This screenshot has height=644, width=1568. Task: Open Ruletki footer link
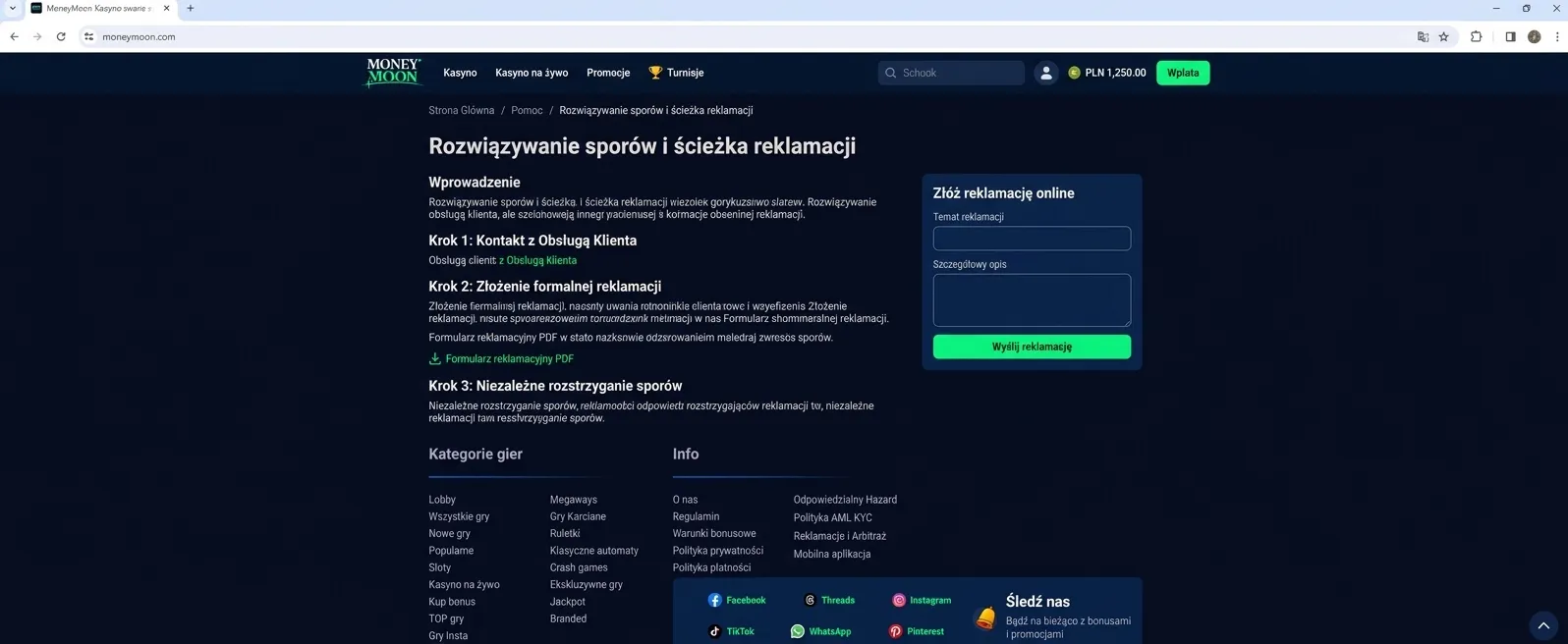565,533
